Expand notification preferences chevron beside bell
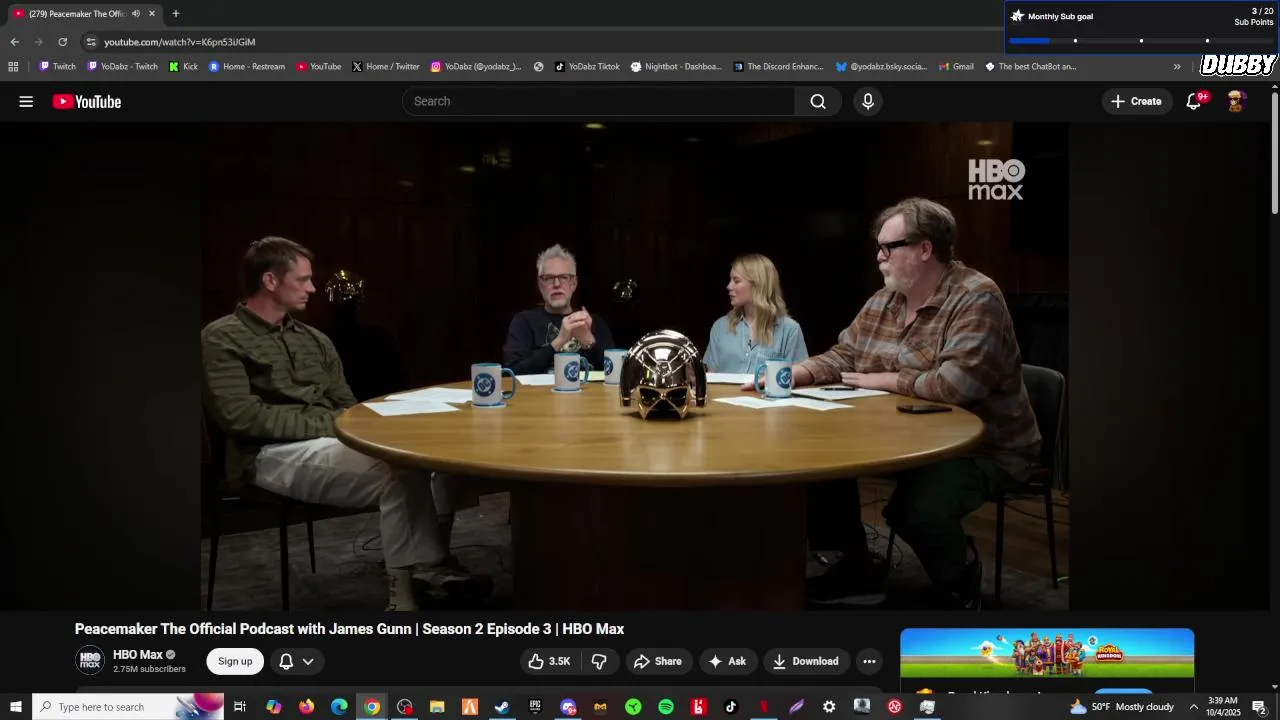1280x720 pixels. 308,661
